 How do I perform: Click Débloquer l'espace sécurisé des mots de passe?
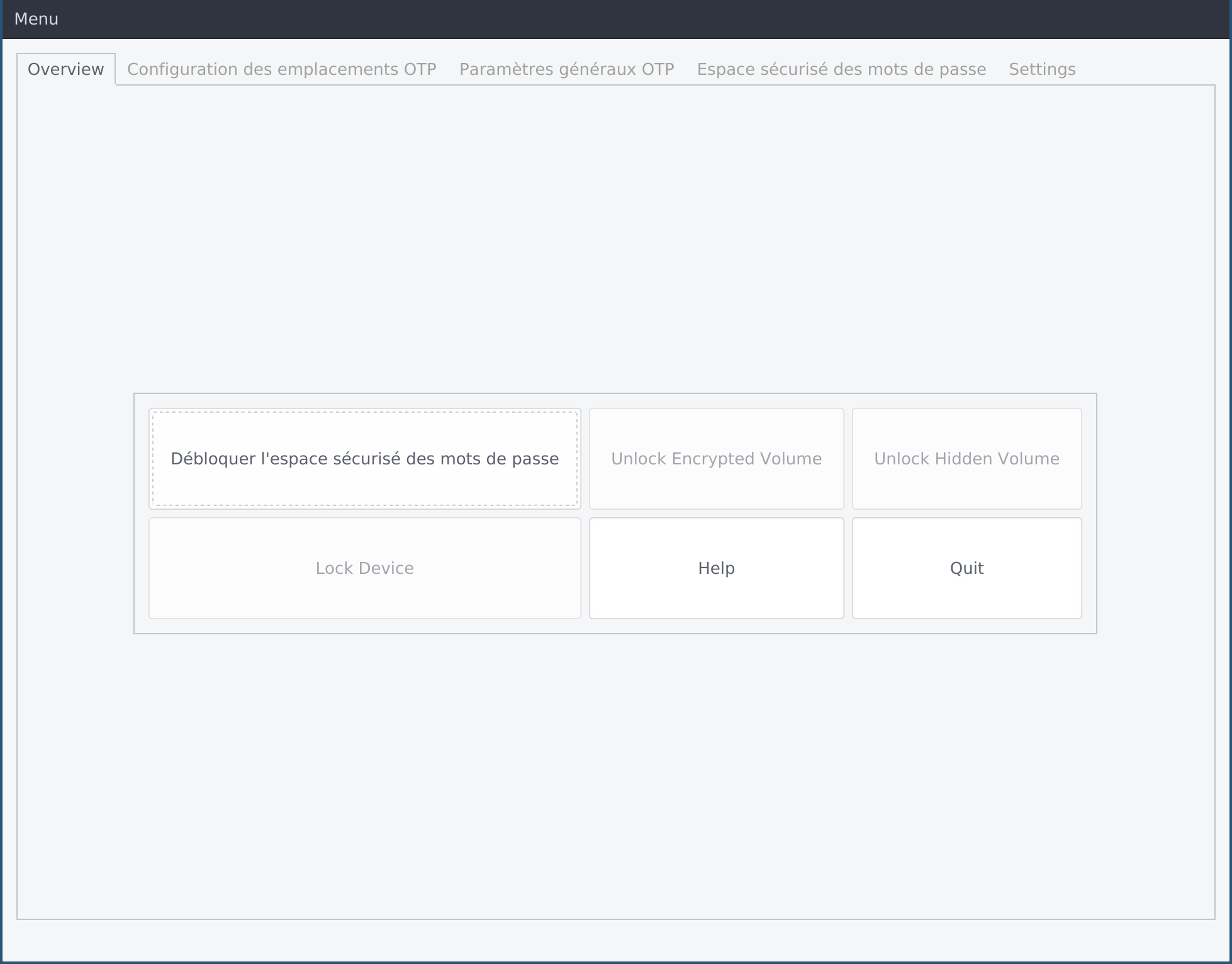click(x=364, y=459)
